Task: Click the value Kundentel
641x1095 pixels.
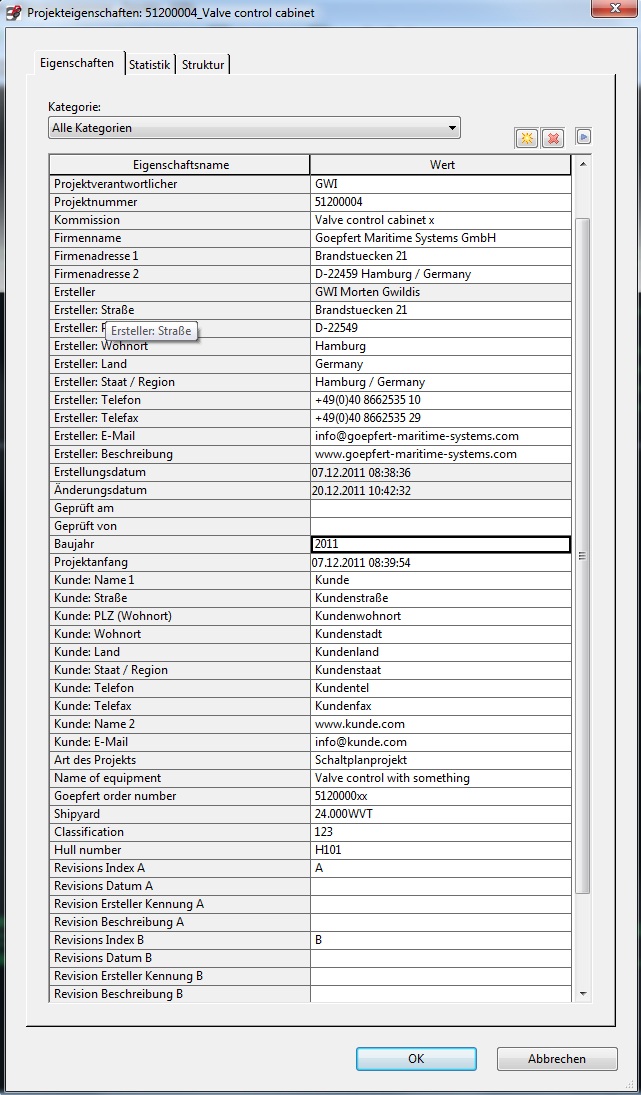Action: (441, 688)
